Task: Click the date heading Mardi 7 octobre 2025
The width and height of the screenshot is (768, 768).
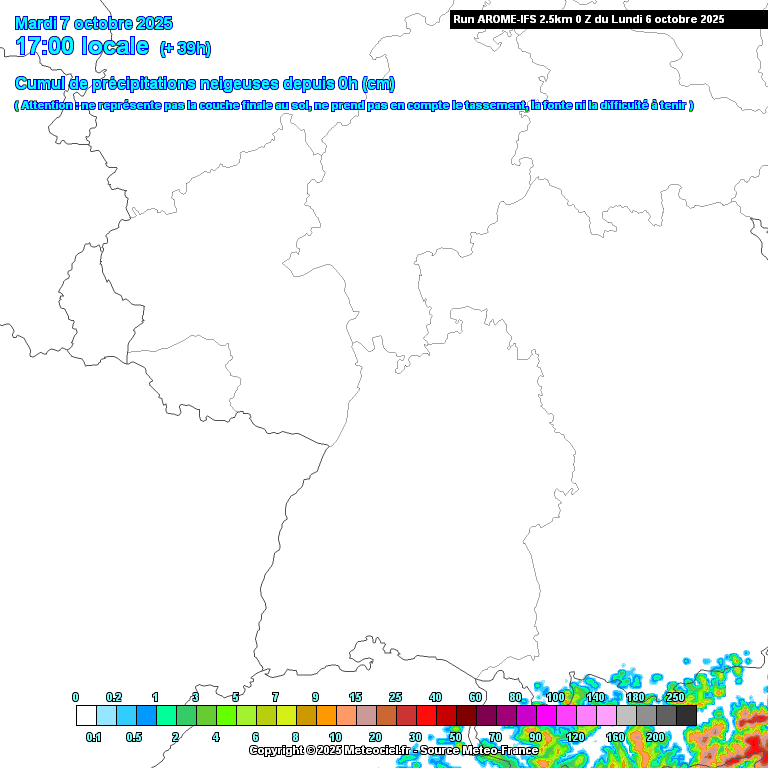Action: pyautogui.click(x=94, y=23)
